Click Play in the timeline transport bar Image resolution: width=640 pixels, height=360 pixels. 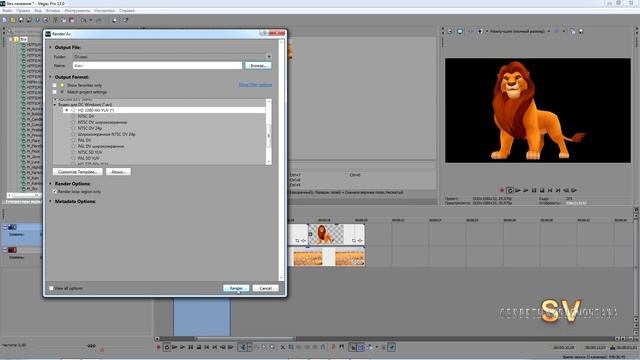point(182,347)
